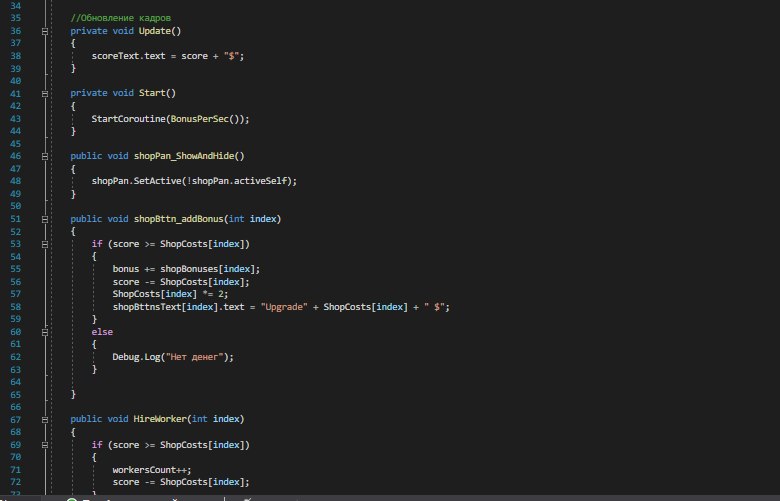Click the closing brace on line 65
The height and width of the screenshot is (501, 780).
(73, 394)
